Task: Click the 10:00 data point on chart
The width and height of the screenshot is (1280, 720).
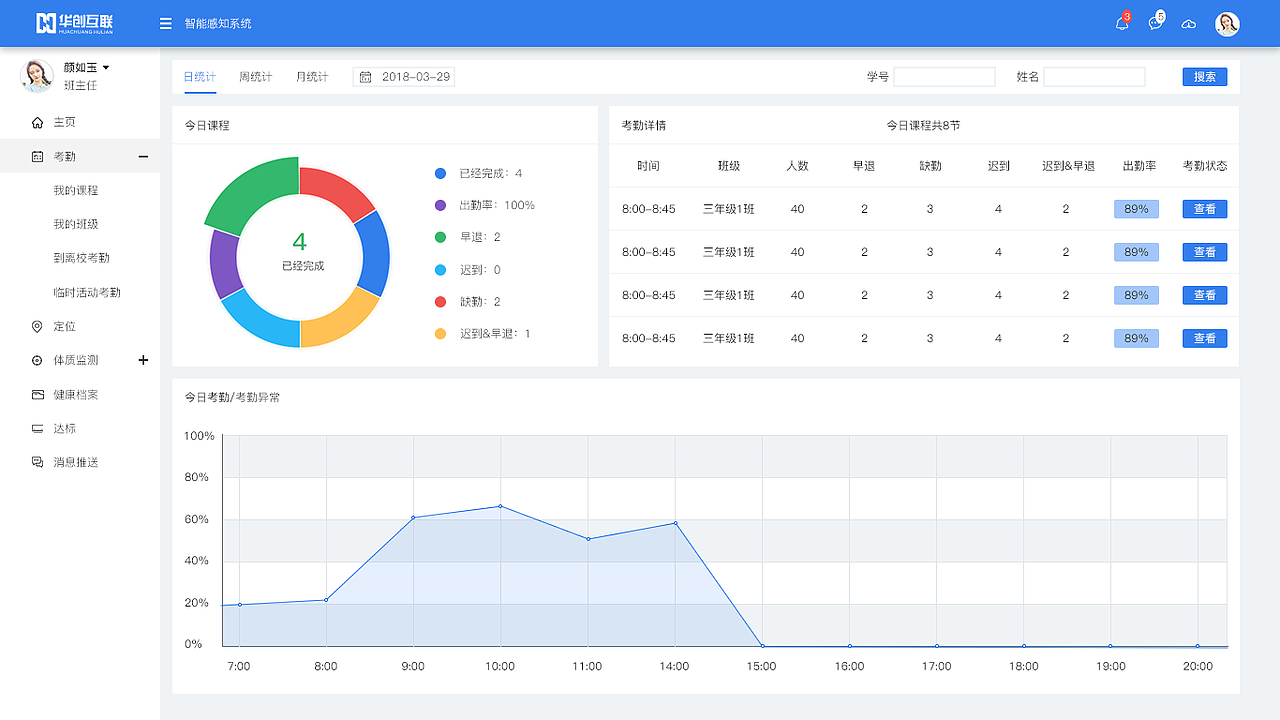Action: pos(500,506)
